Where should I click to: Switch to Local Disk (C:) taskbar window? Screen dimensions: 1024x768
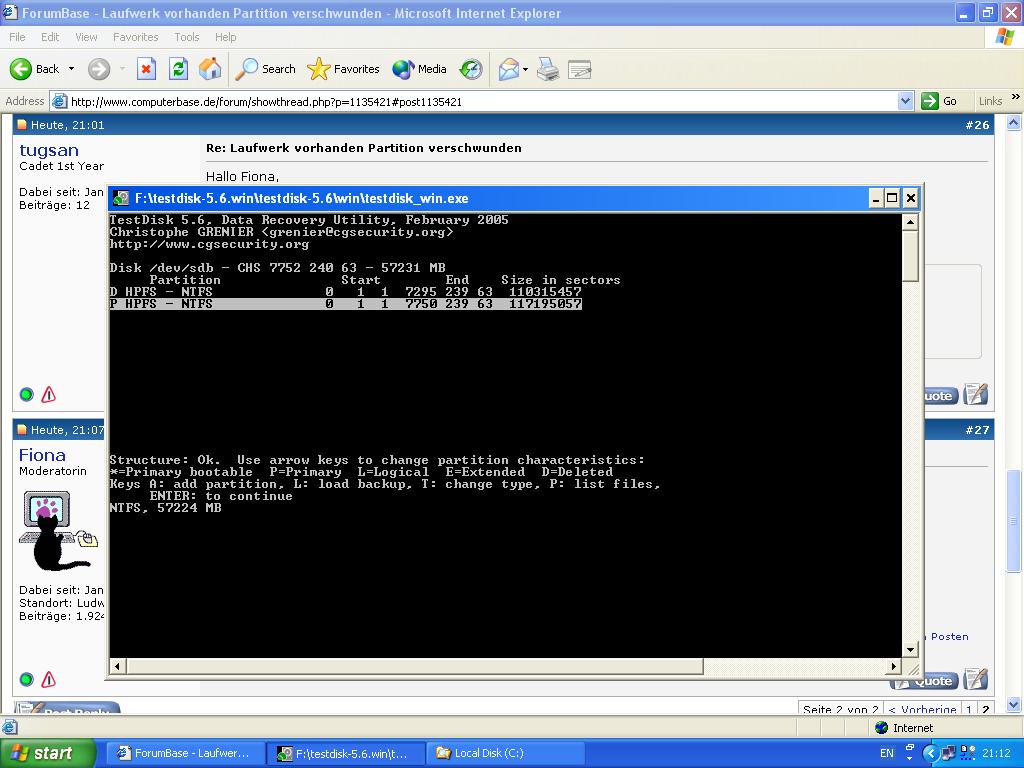(x=507, y=753)
